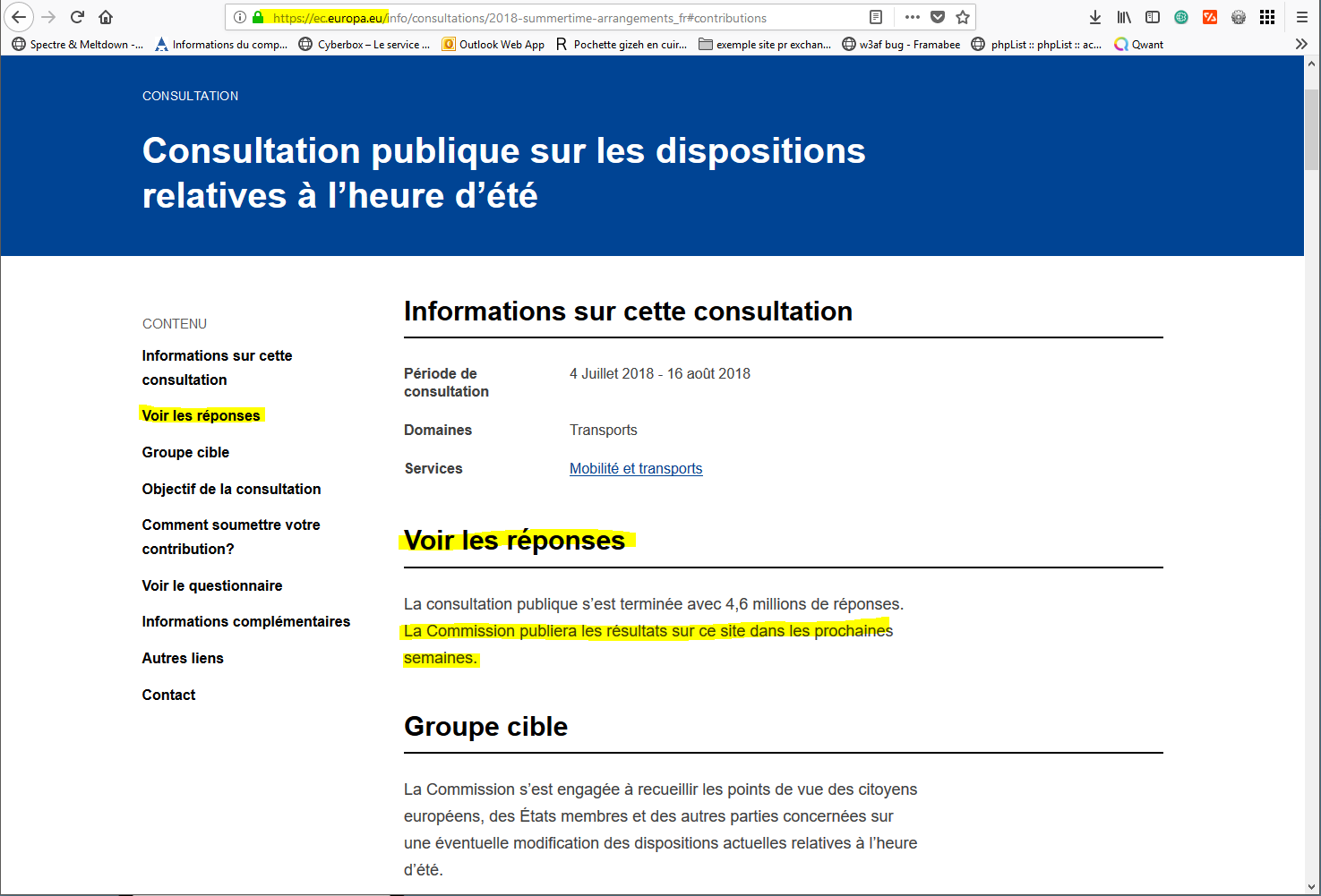
Task: Open the page actions three-dots menu
Action: (x=912, y=17)
